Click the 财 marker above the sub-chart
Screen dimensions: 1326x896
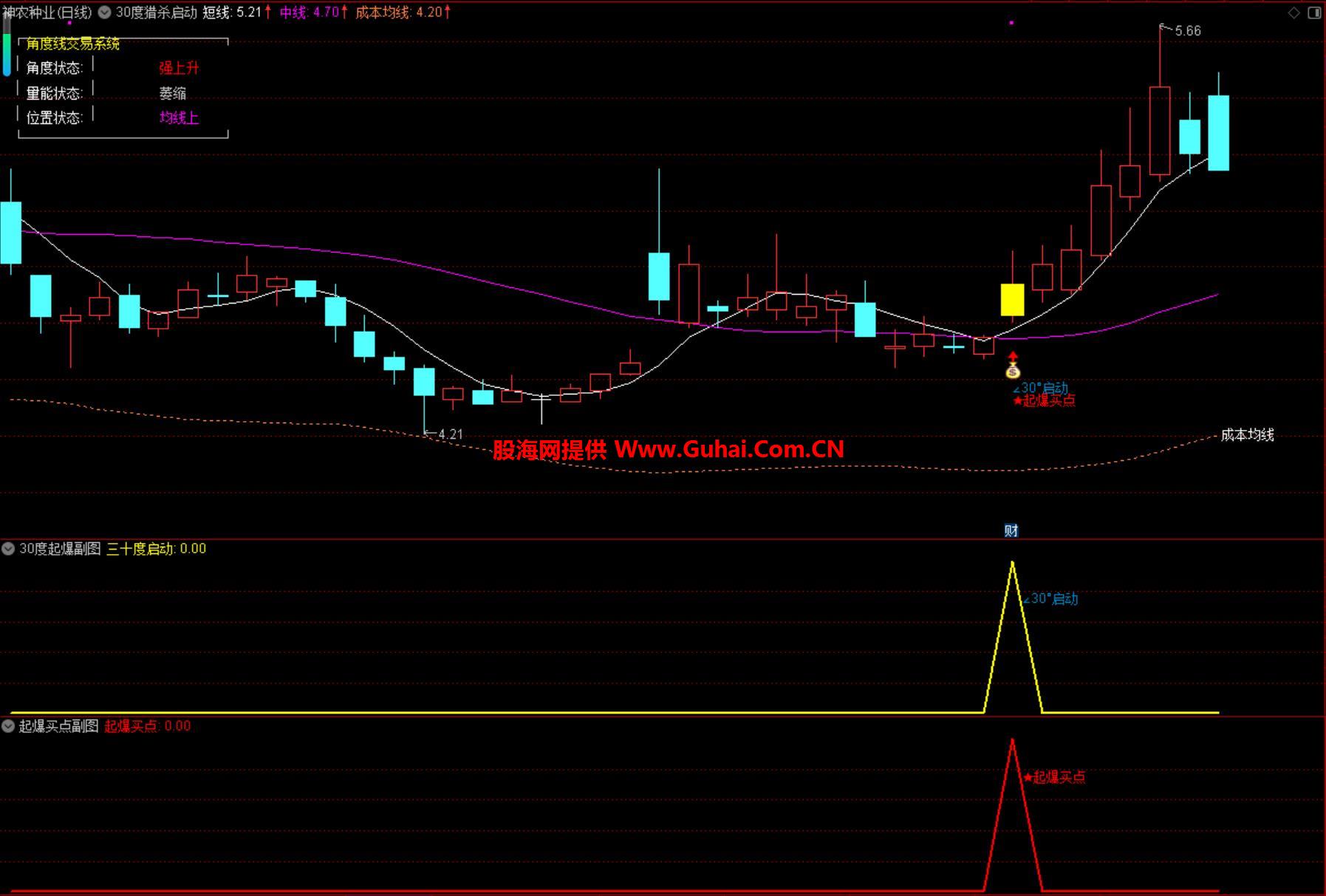[1011, 530]
